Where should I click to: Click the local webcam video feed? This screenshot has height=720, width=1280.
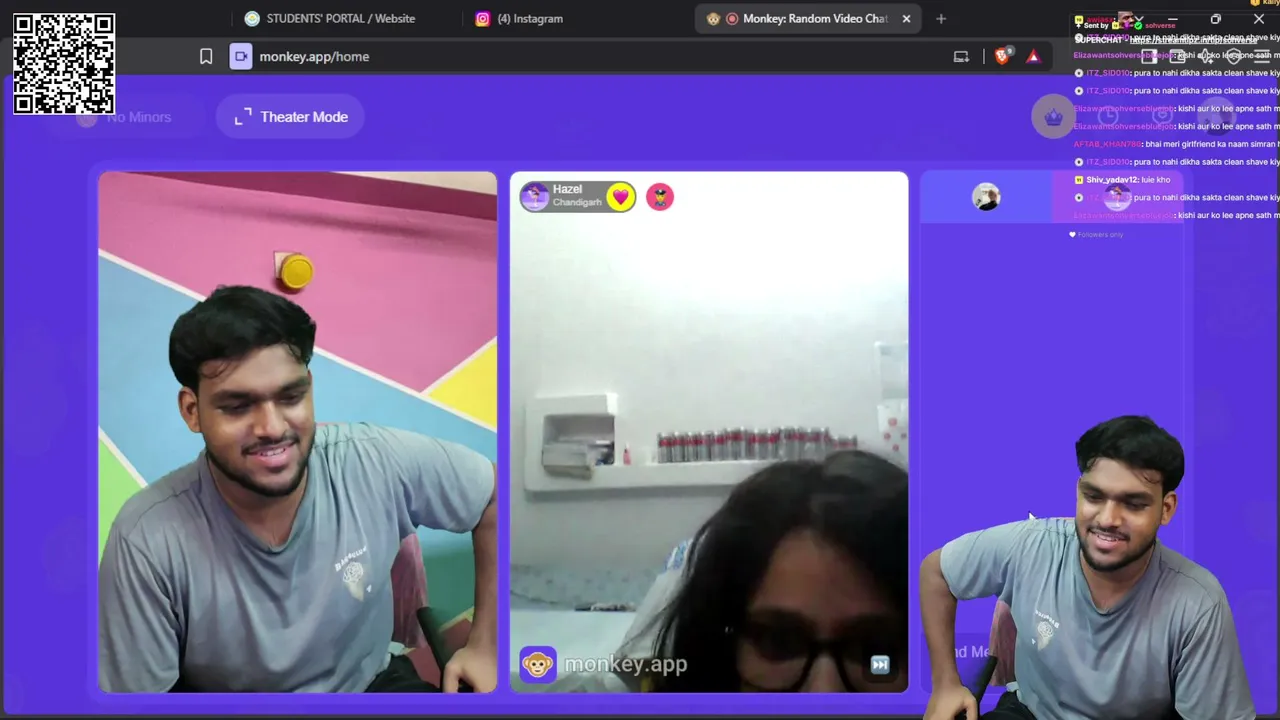coord(297,432)
